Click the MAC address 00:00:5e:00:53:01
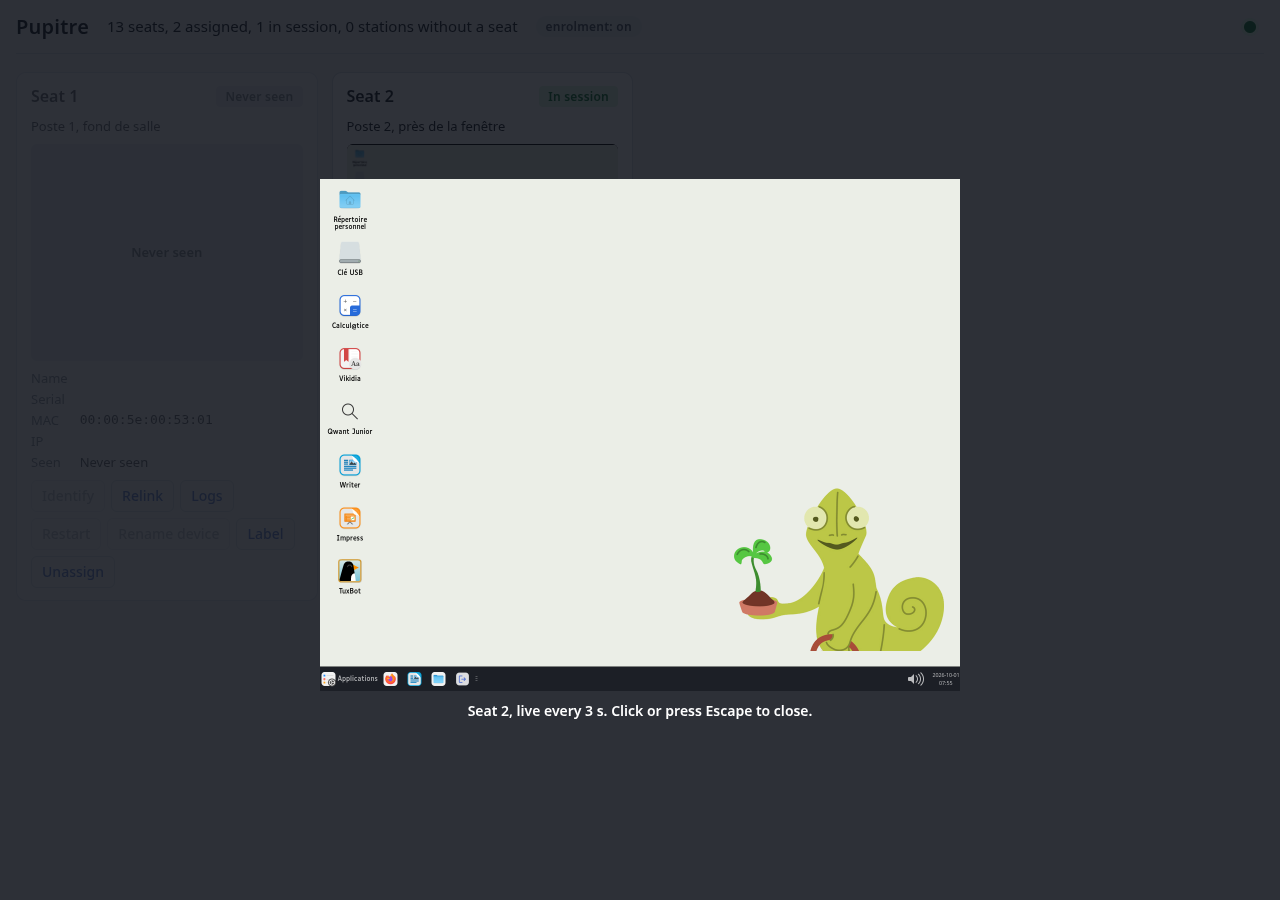 (146, 420)
